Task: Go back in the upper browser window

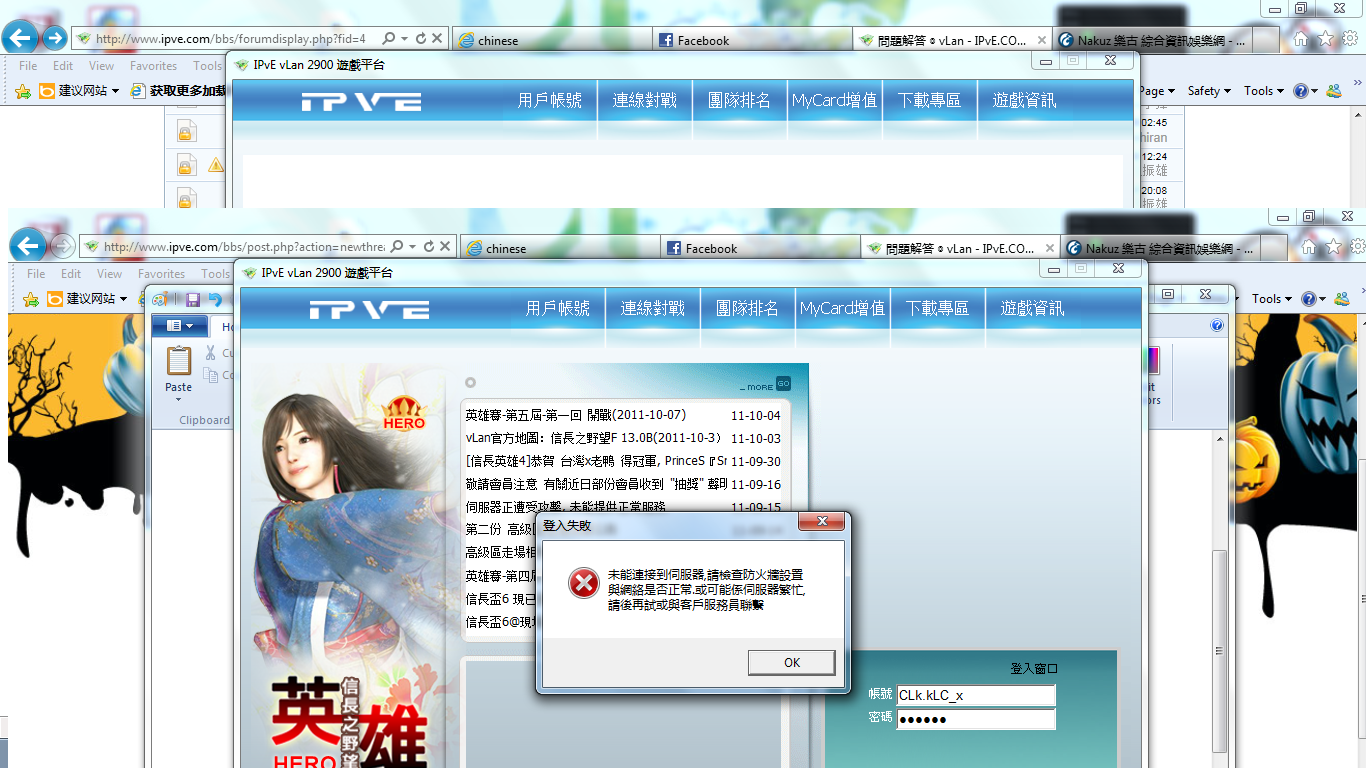Action: pyautogui.click(x=20, y=38)
